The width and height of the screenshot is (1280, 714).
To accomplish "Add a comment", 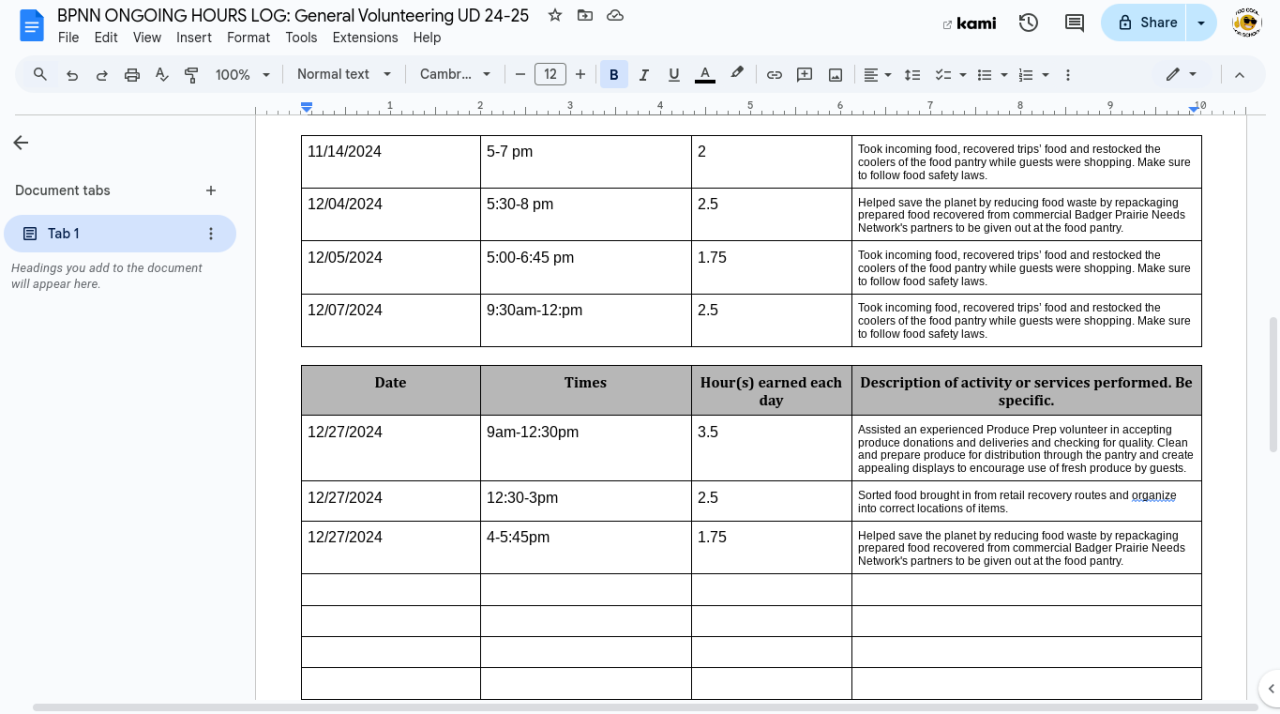I will coord(804,74).
